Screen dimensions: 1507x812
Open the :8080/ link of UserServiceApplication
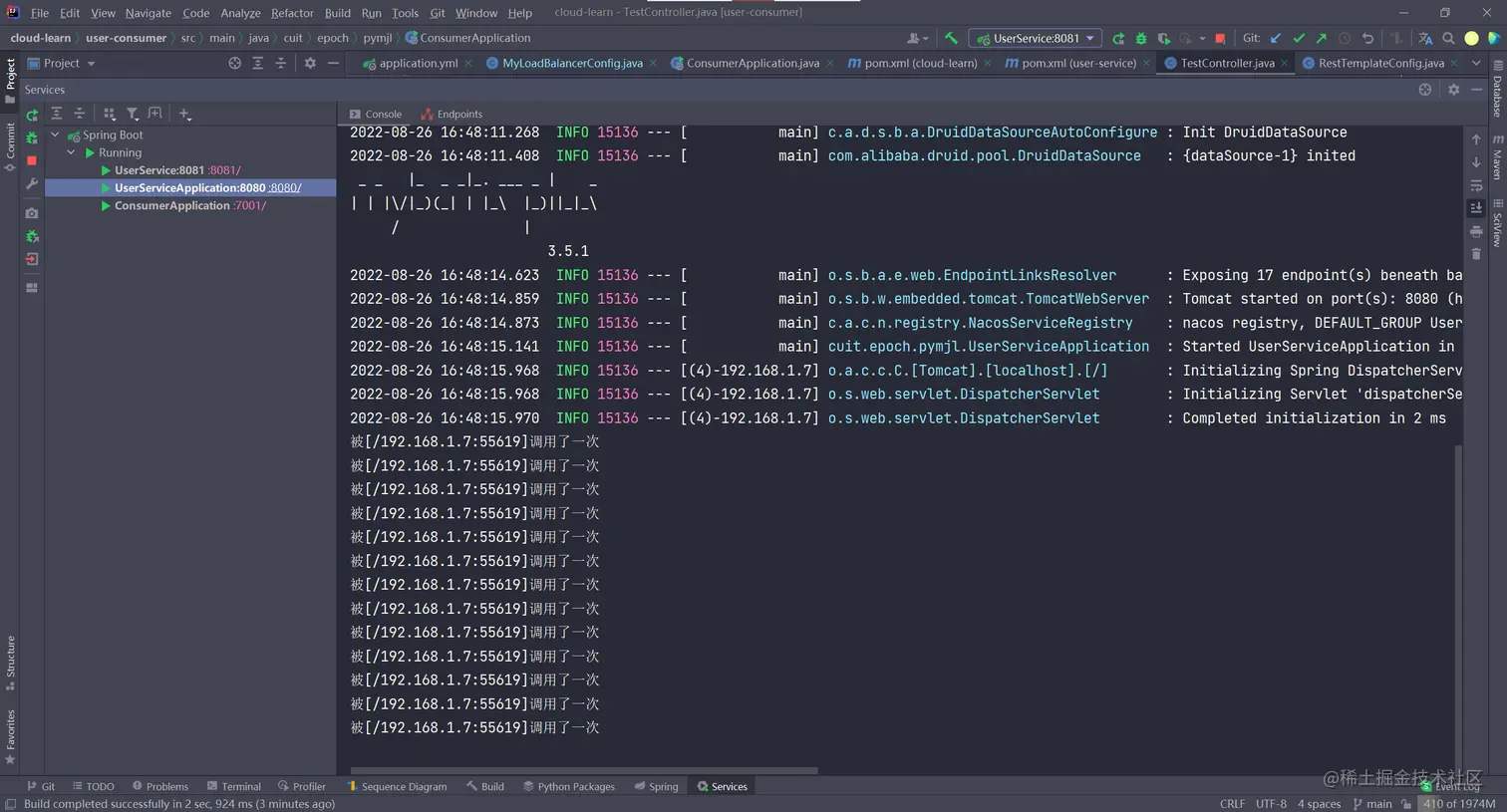point(284,187)
